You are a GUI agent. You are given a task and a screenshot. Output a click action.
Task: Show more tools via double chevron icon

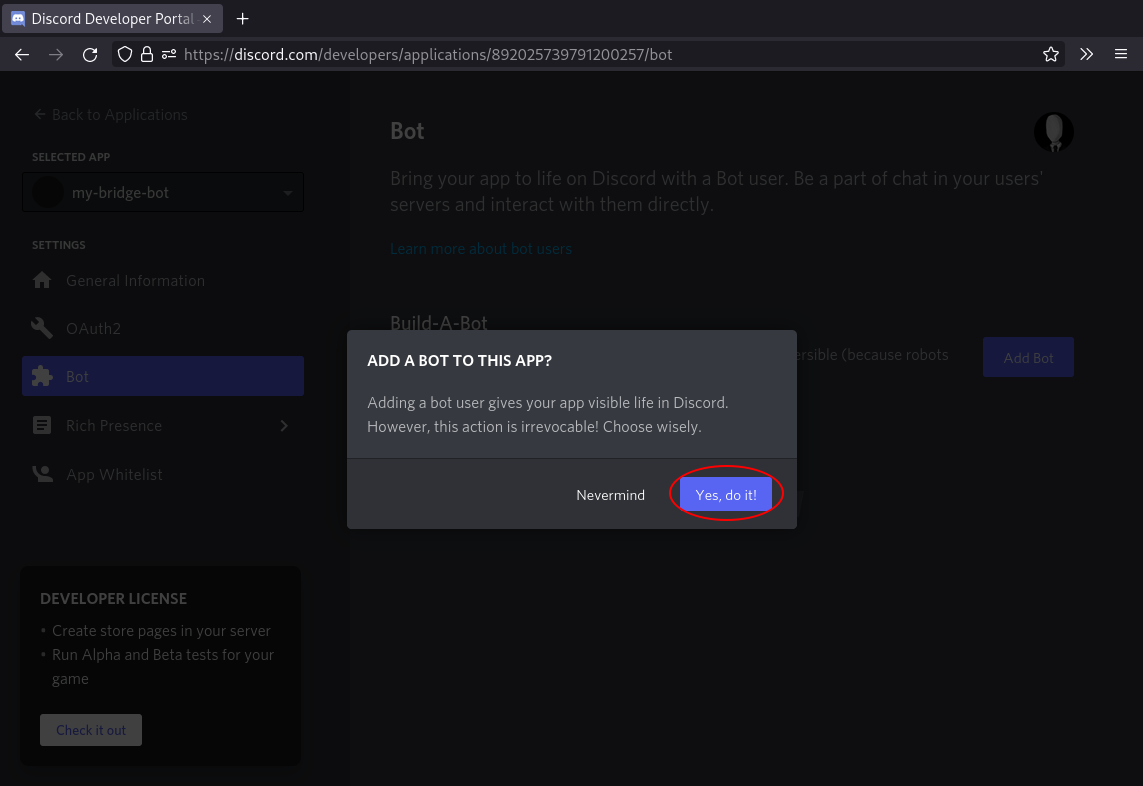click(x=1086, y=55)
